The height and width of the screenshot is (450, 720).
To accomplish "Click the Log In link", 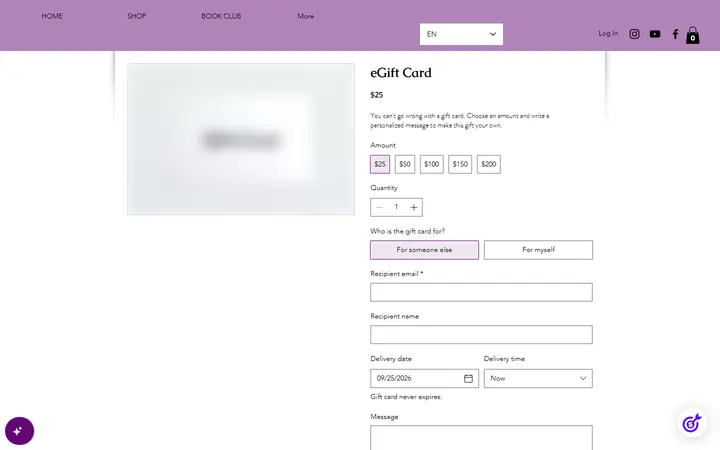I will pos(608,34).
